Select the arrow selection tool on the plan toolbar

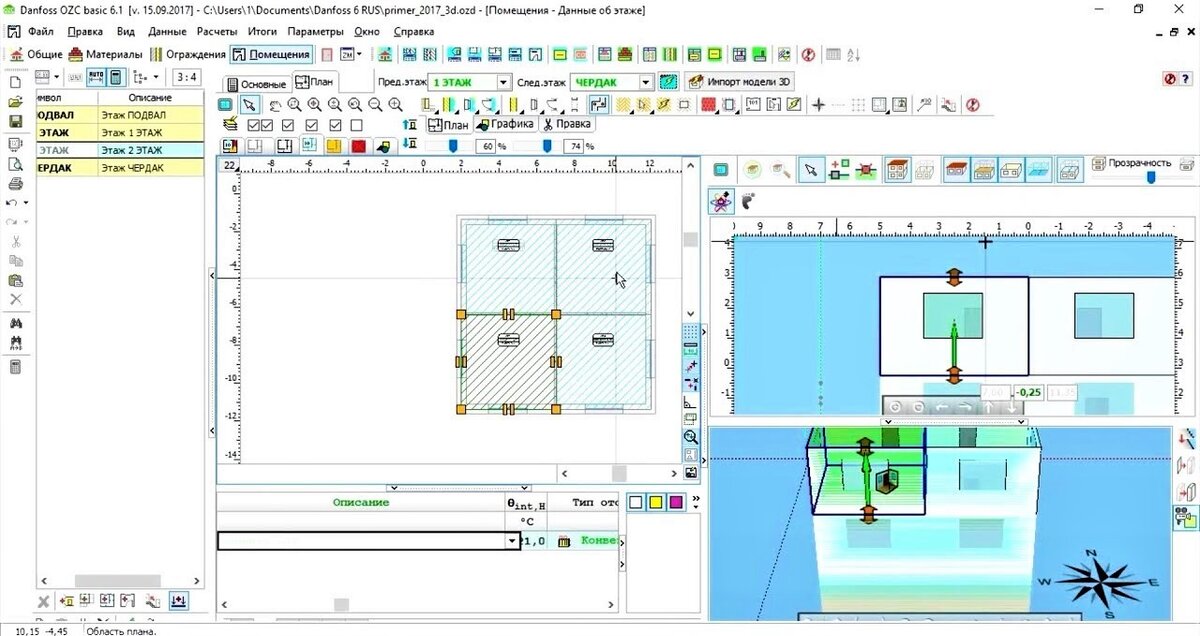coord(250,104)
